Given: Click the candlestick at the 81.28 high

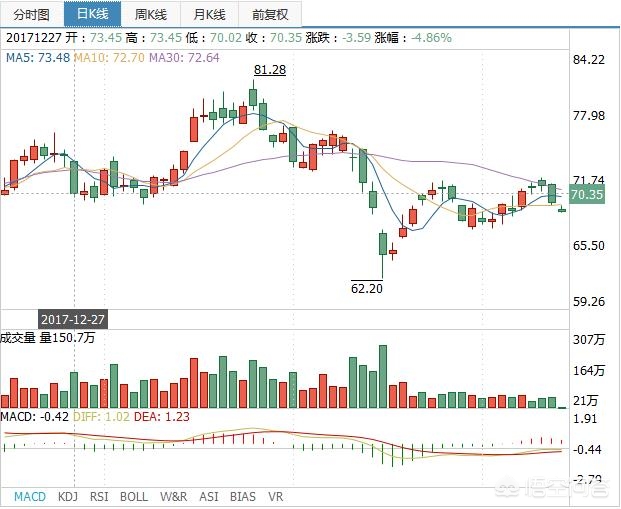Looking at the screenshot, I should point(253,97).
